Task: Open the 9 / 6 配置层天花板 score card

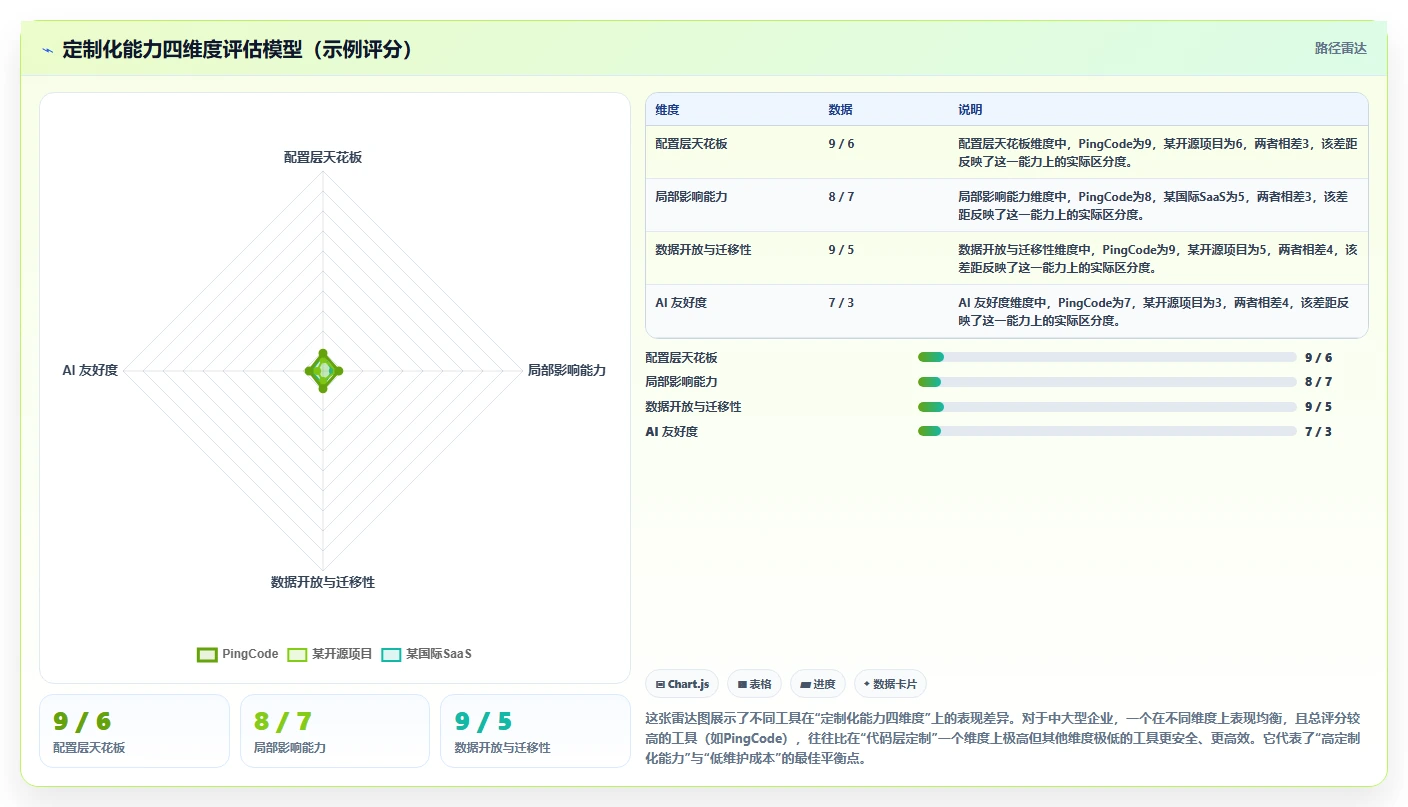Action: pos(134,731)
